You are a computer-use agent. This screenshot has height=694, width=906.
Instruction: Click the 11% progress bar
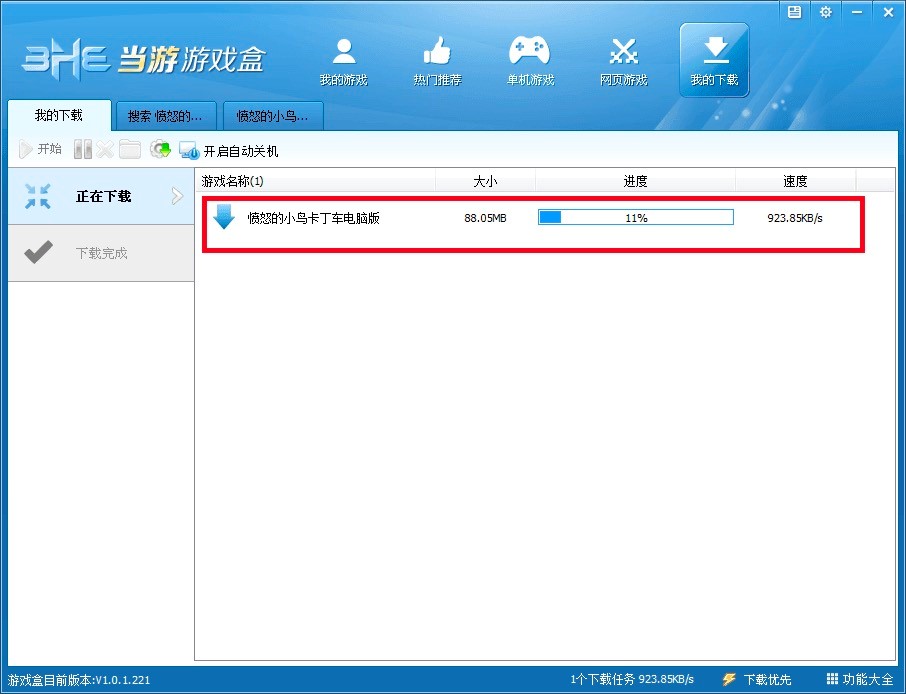point(636,217)
